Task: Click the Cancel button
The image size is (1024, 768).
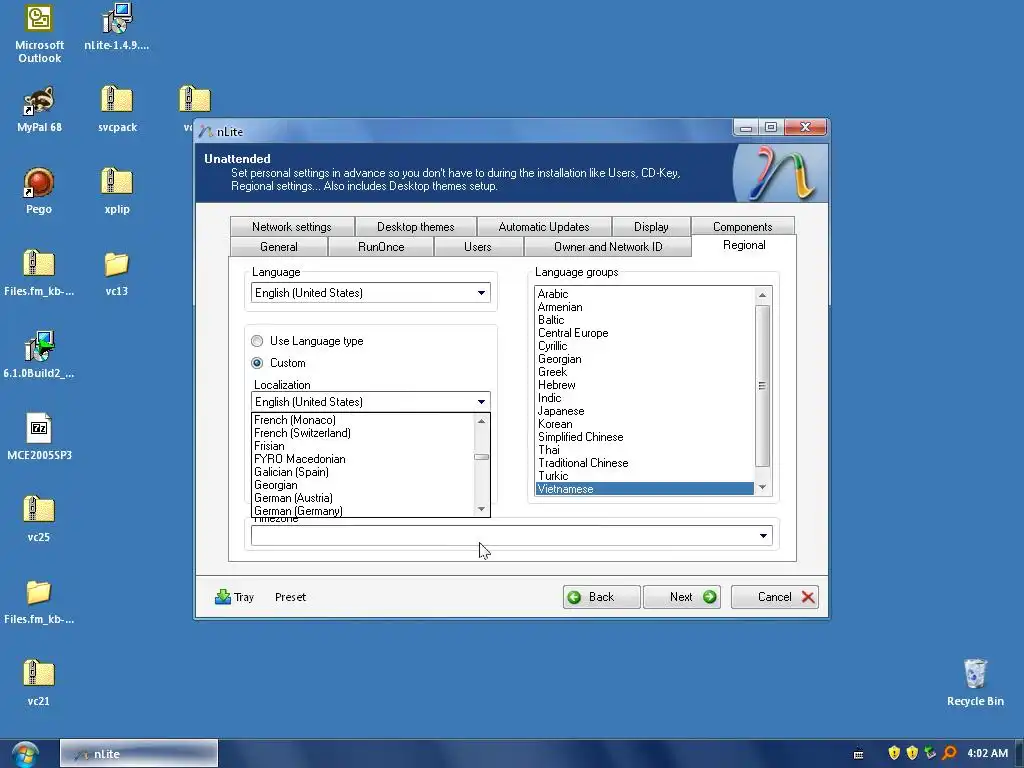Action: 775,597
